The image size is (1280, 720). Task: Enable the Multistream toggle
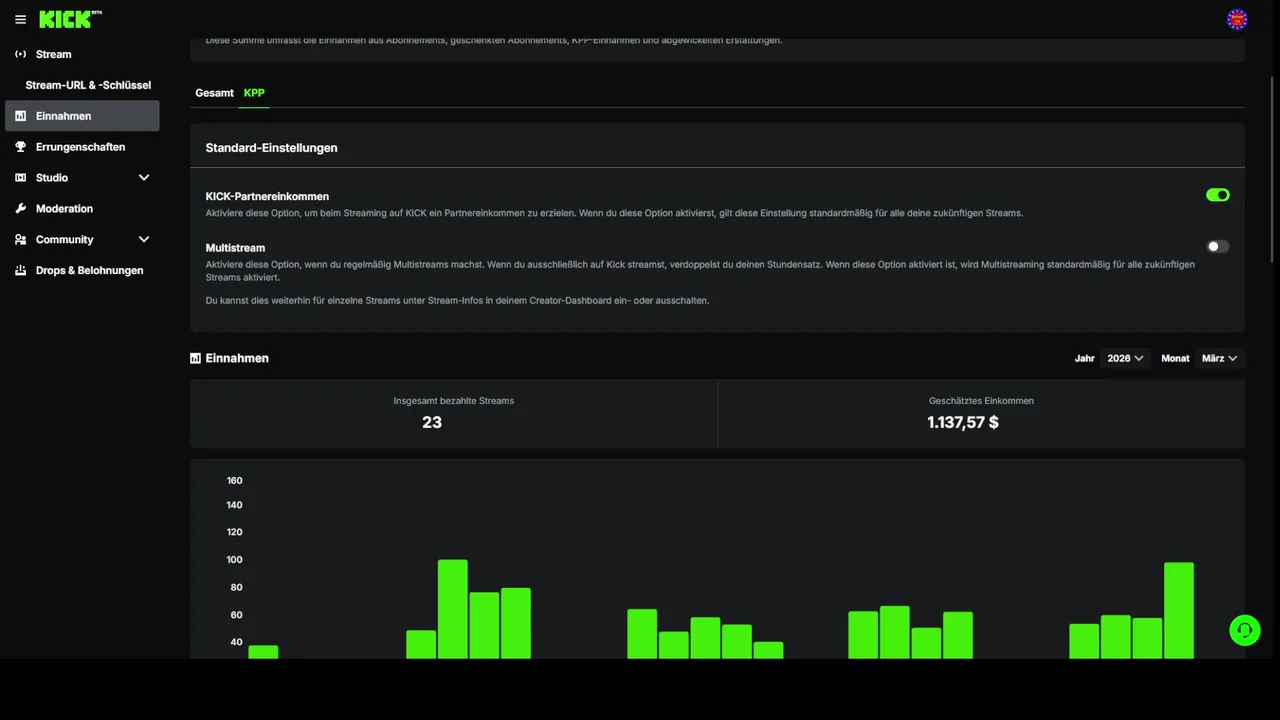[x=1217, y=246]
